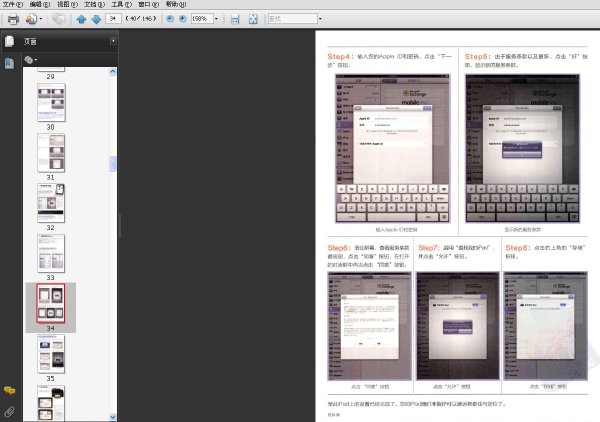Open the attachments paperclip panel
The width and height of the screenshot is (600, 422).
click(x=9, y=412)
